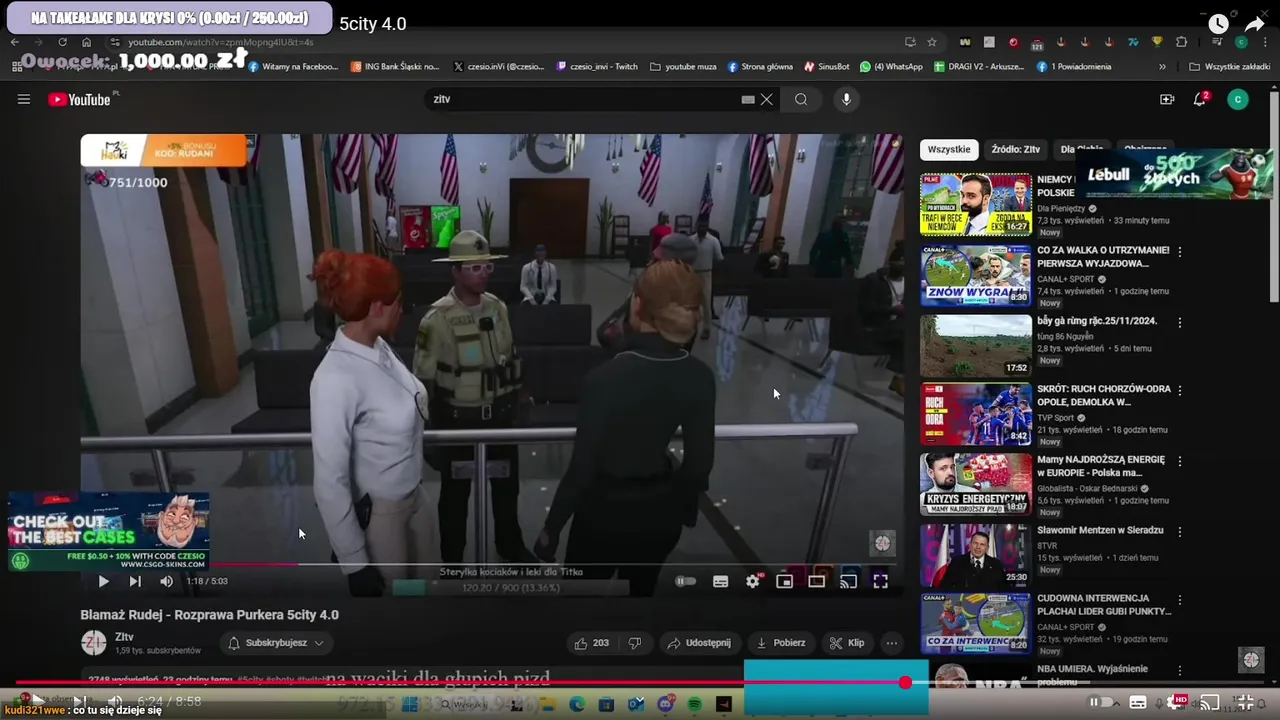Open the youtube muza bookmark folder
This screenshot has width=1280, height=720.
click(x=683, y=67)
